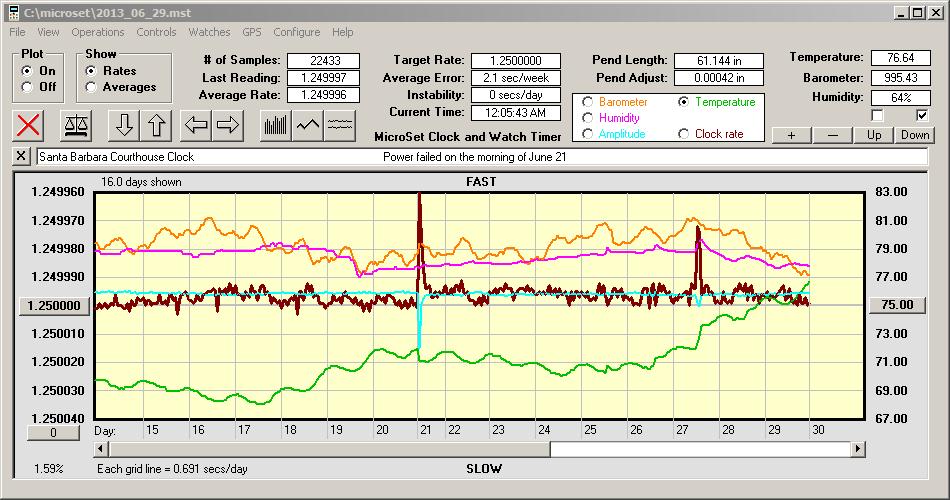Viewport: 950px width, 500px height.
Task: Open the File menu
Action: pyautogui.click(x=17, y=32)
